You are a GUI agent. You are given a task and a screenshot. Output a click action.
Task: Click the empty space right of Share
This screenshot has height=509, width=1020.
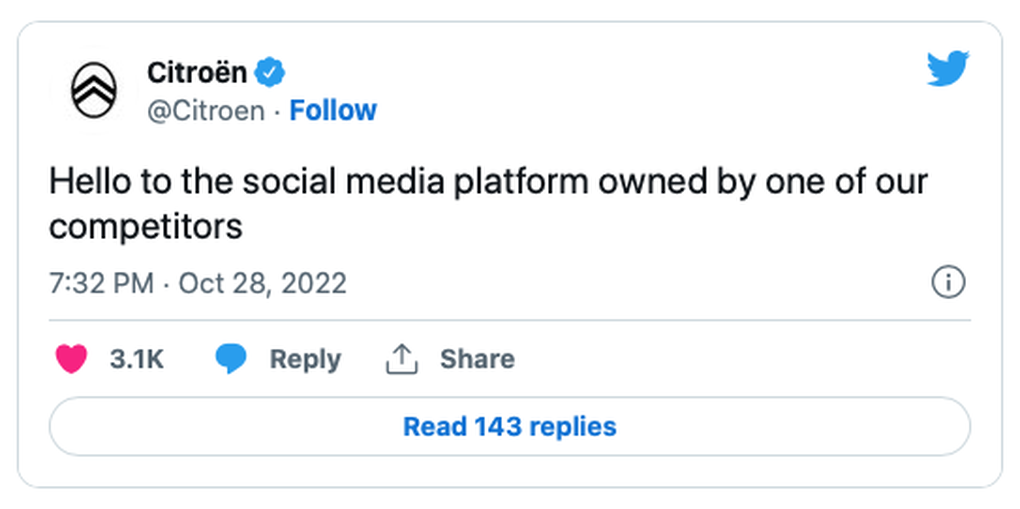point(740,359)
